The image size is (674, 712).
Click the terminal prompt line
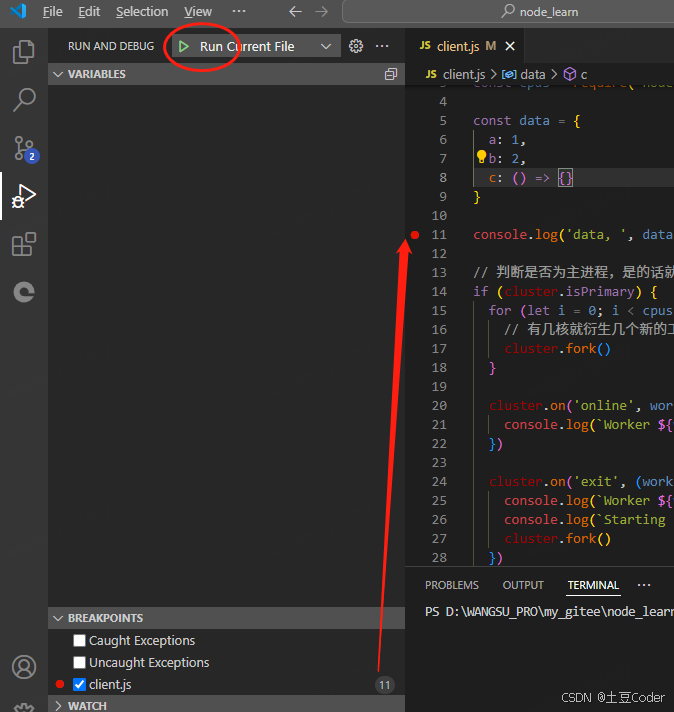point(549,612)
